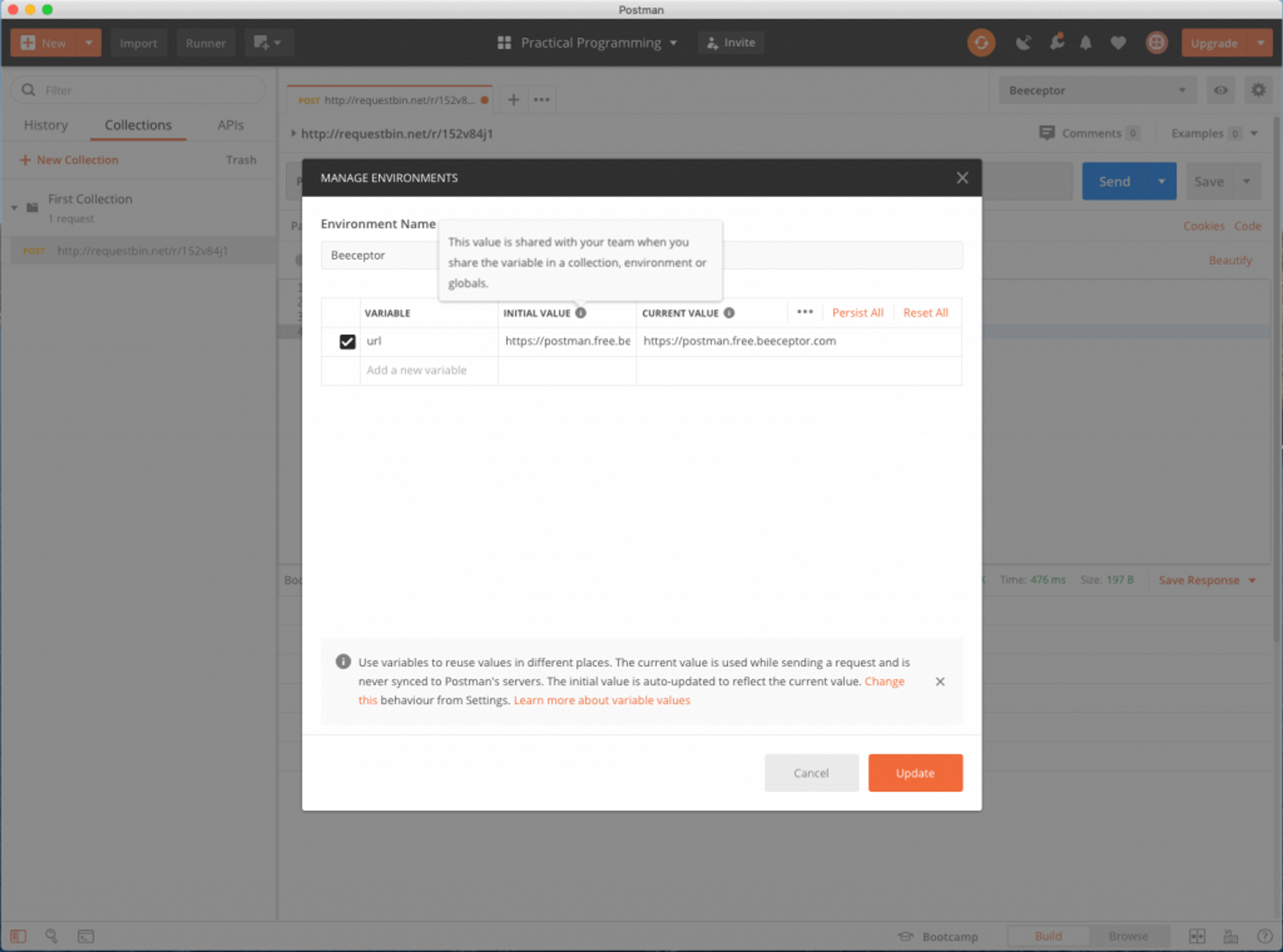
Task: Open the satellite capture requests icon
Action: 1023,43
